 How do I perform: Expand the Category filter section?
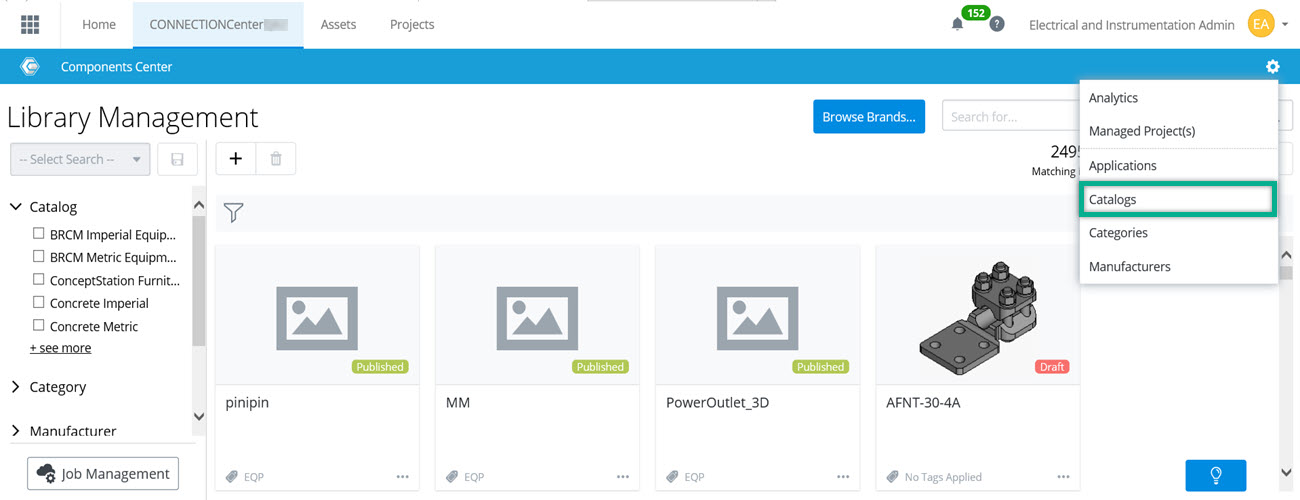[16, 387]
